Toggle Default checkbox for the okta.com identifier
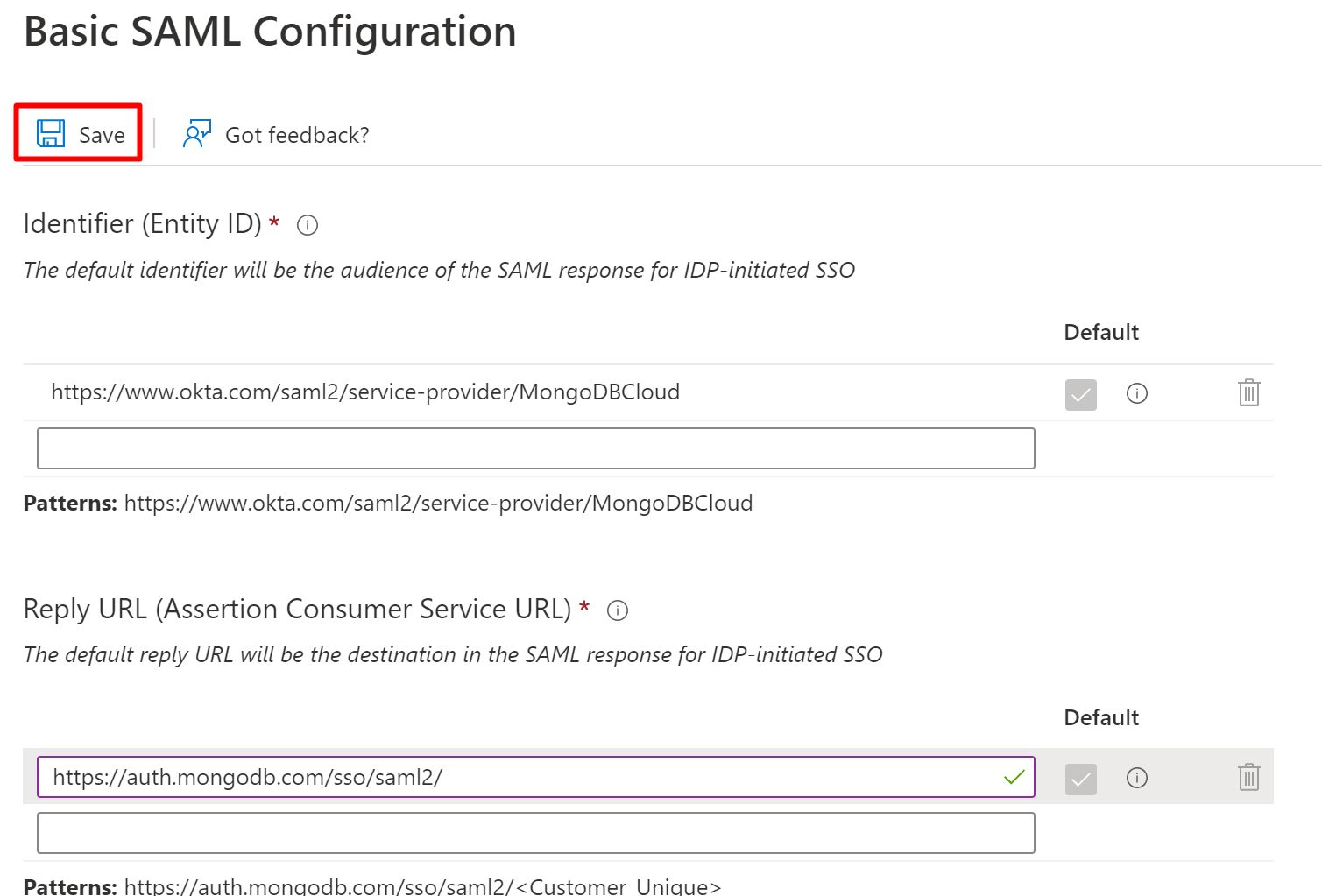The height and width of the screenshot is (896, 1322). click(x=1080, y=394)
